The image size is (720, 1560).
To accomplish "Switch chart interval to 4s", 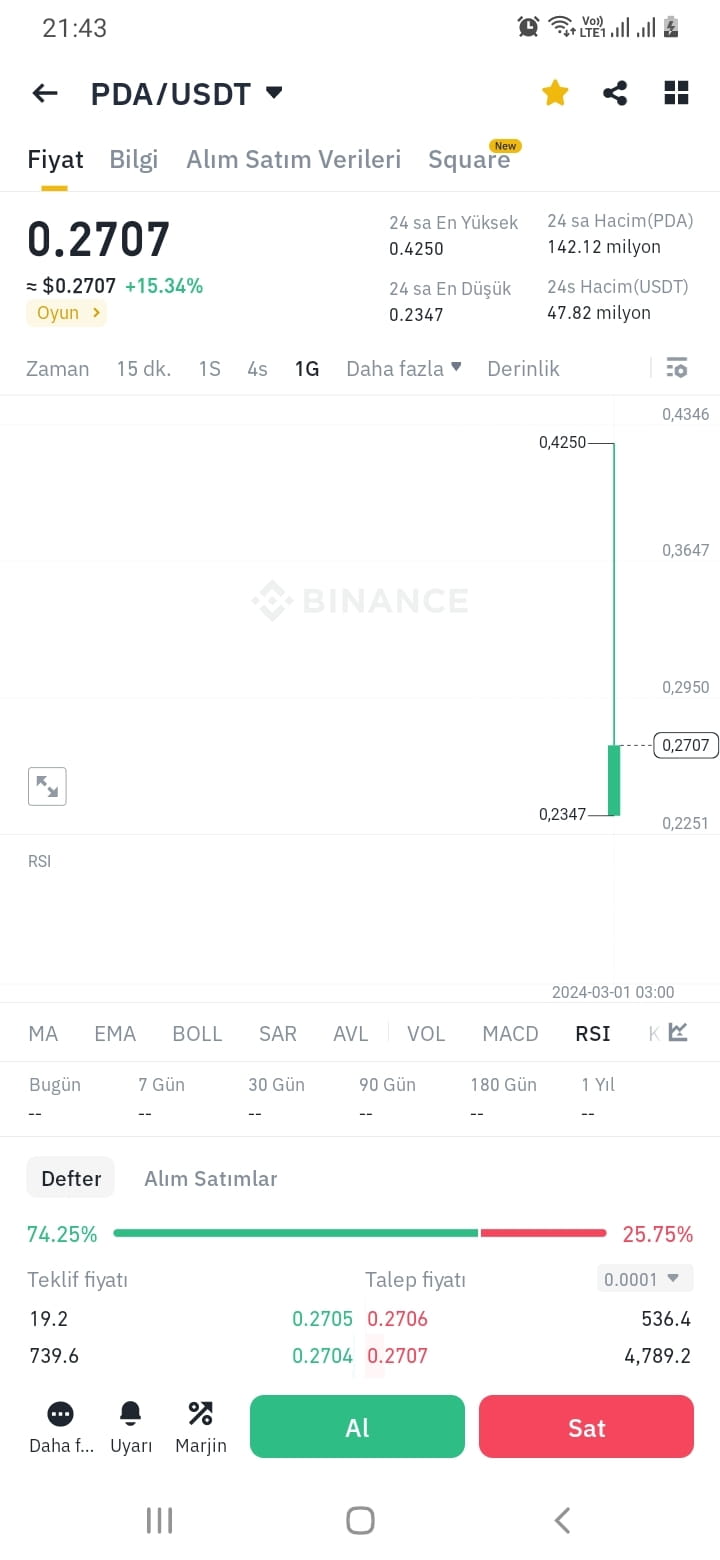I will (257, 368).
